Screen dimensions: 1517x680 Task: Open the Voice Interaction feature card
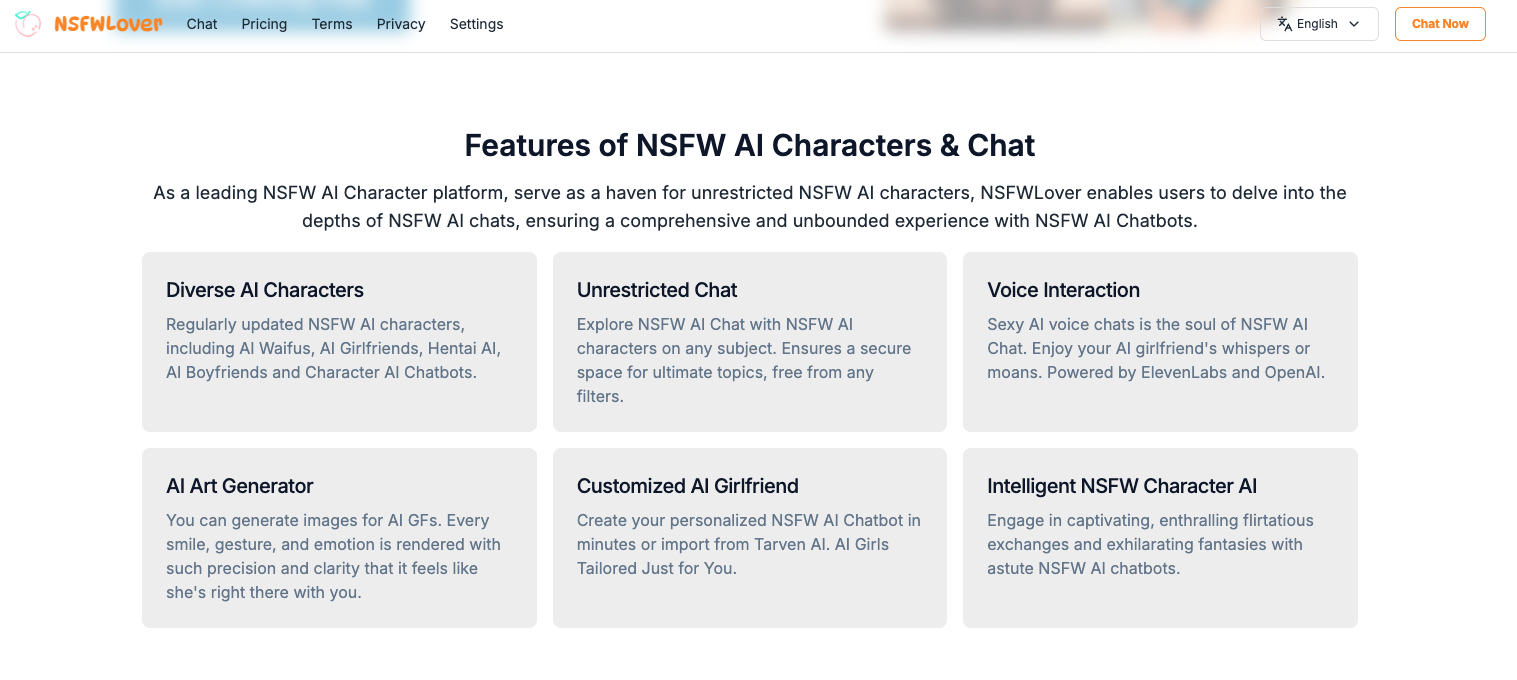coord(1160,342)
